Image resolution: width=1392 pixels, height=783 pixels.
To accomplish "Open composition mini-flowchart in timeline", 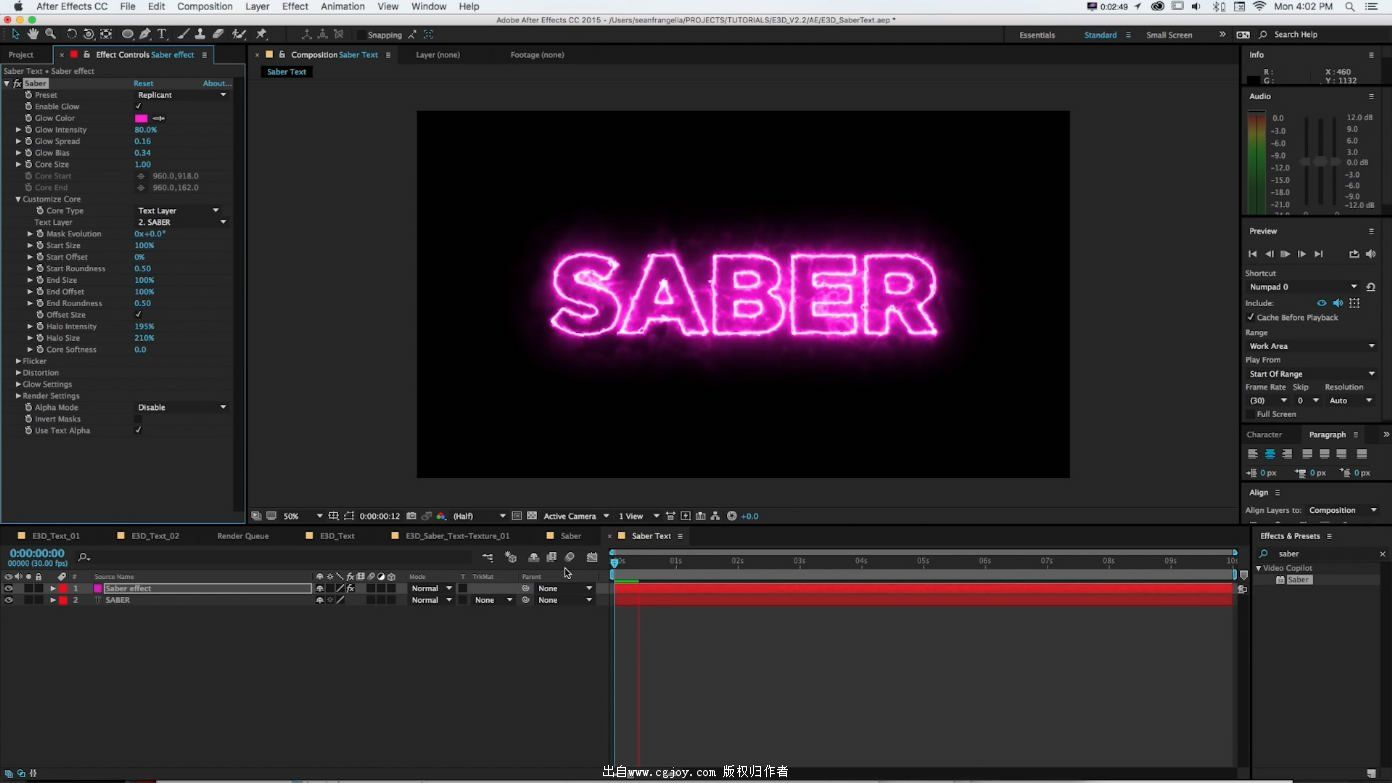I will click(487, 557).
